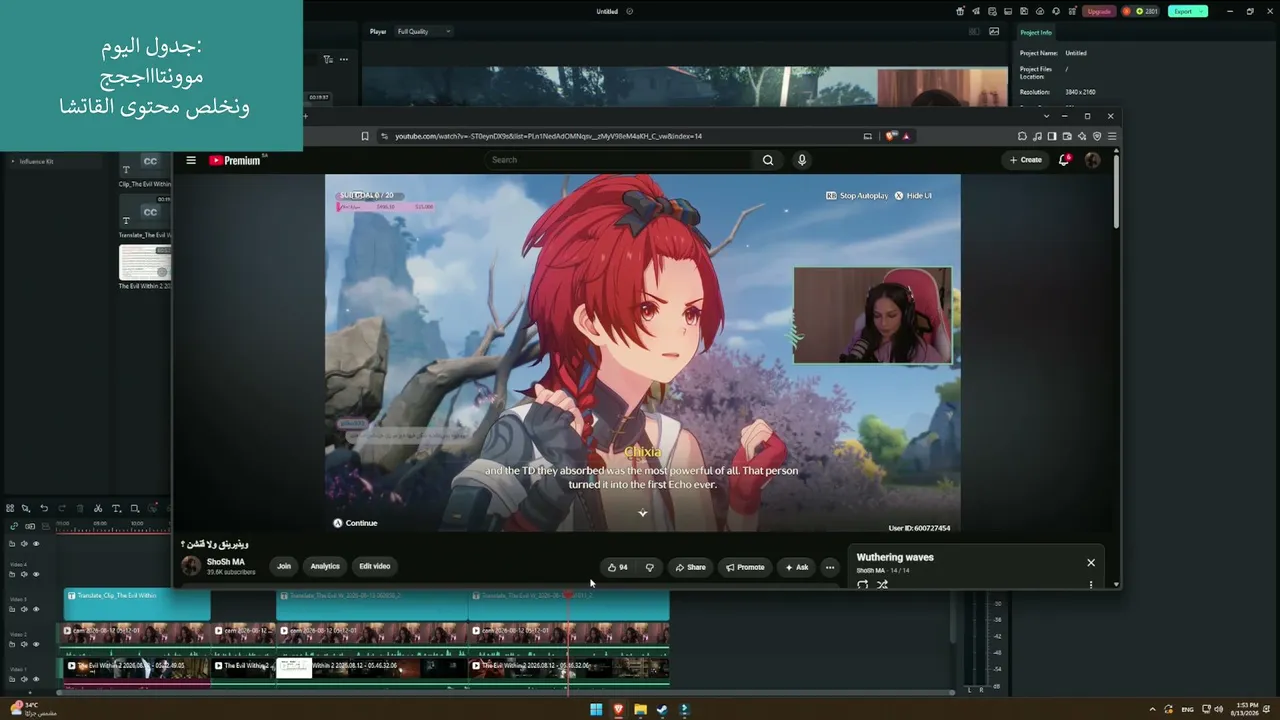The image size is (1280, 720).
Task: Open the layout grid icon in the timeline toolbar
Action: click(10, 508)
